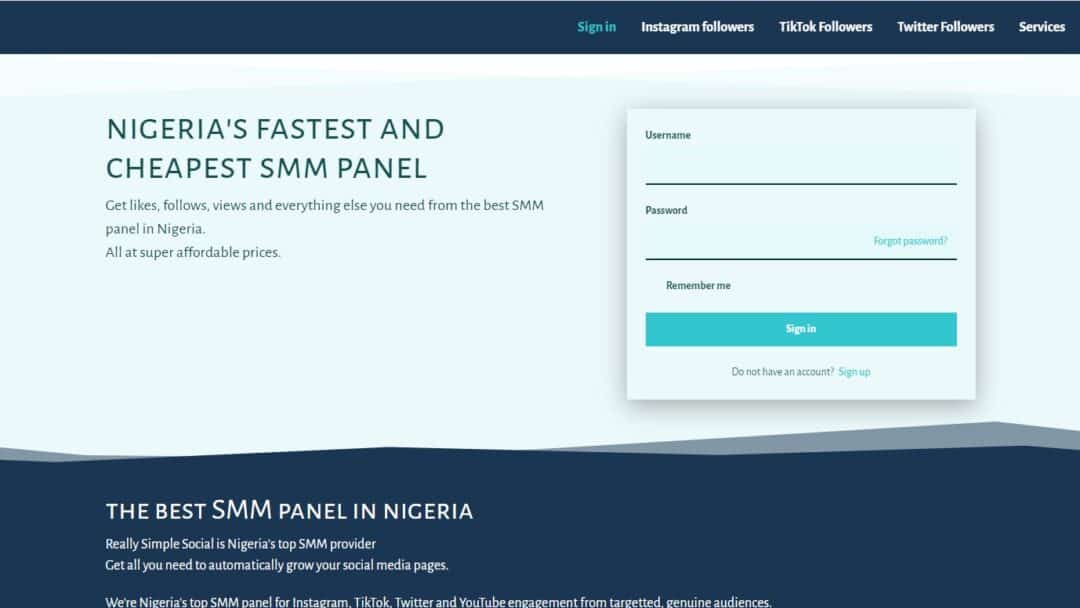This screenshot has height=608, width=1080.
Task: Focus the Password input field
Action: click(x=758, y=242)
